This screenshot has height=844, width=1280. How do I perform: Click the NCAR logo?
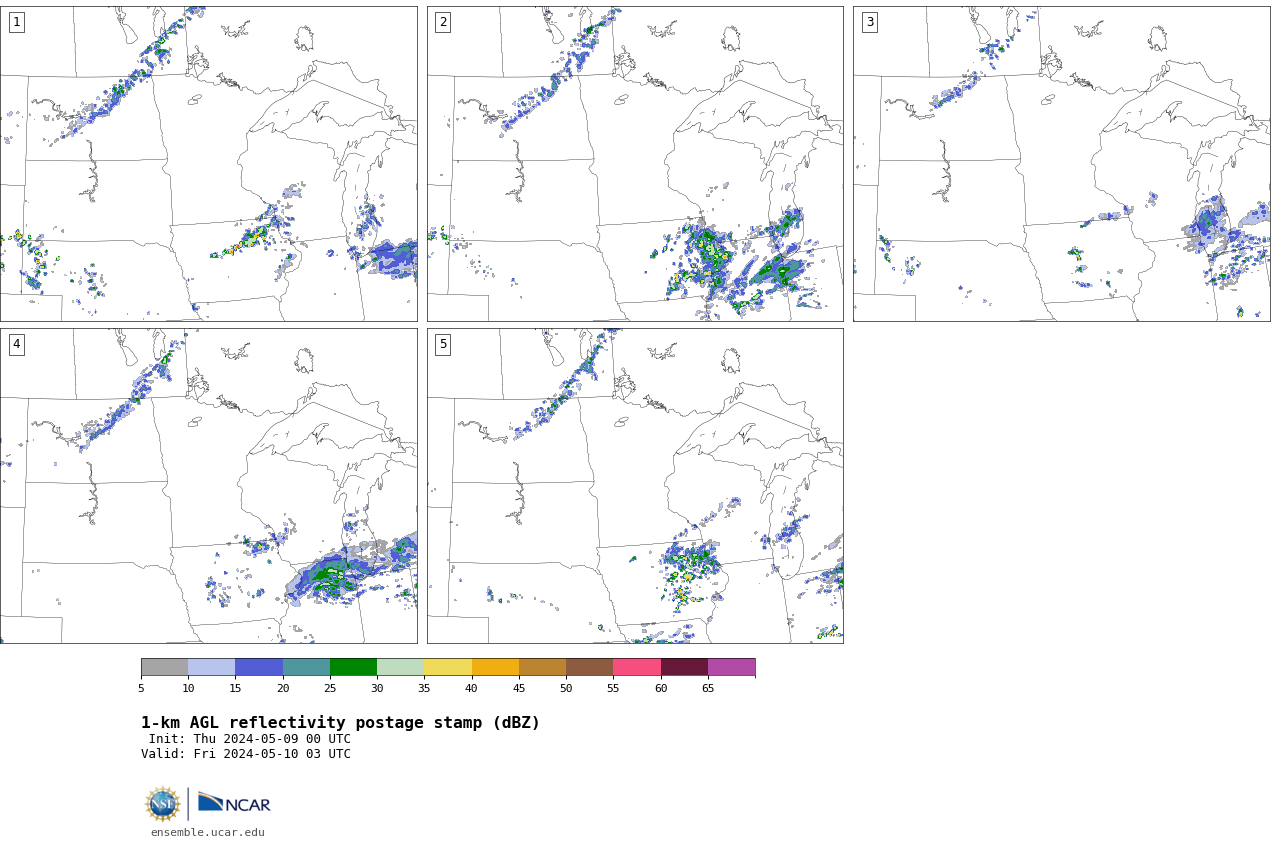tap(234, 803)
